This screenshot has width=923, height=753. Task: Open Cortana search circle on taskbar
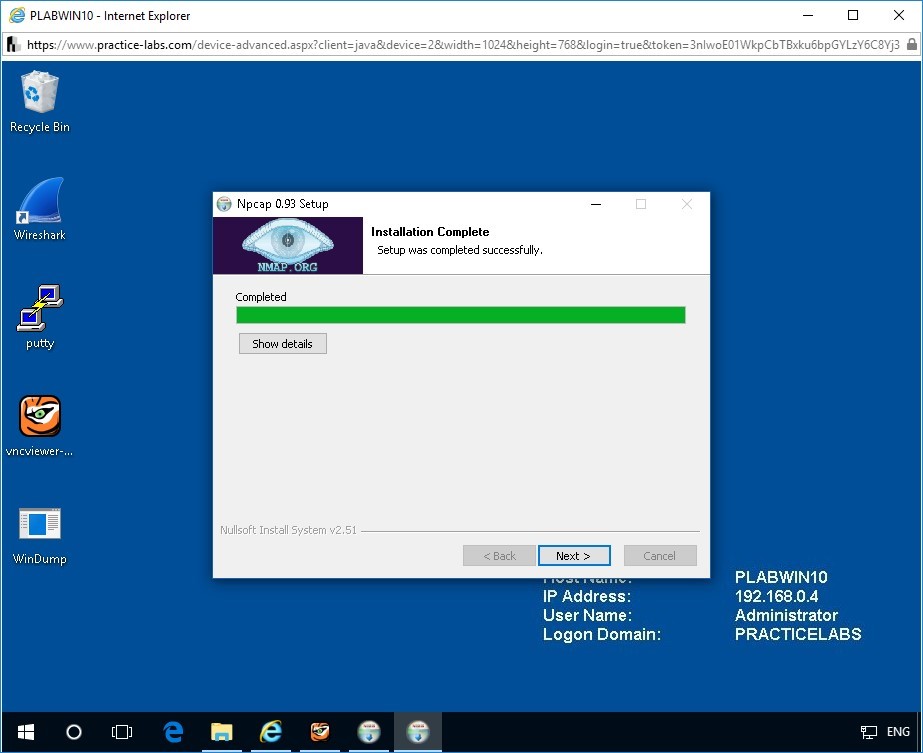(74, 732)
